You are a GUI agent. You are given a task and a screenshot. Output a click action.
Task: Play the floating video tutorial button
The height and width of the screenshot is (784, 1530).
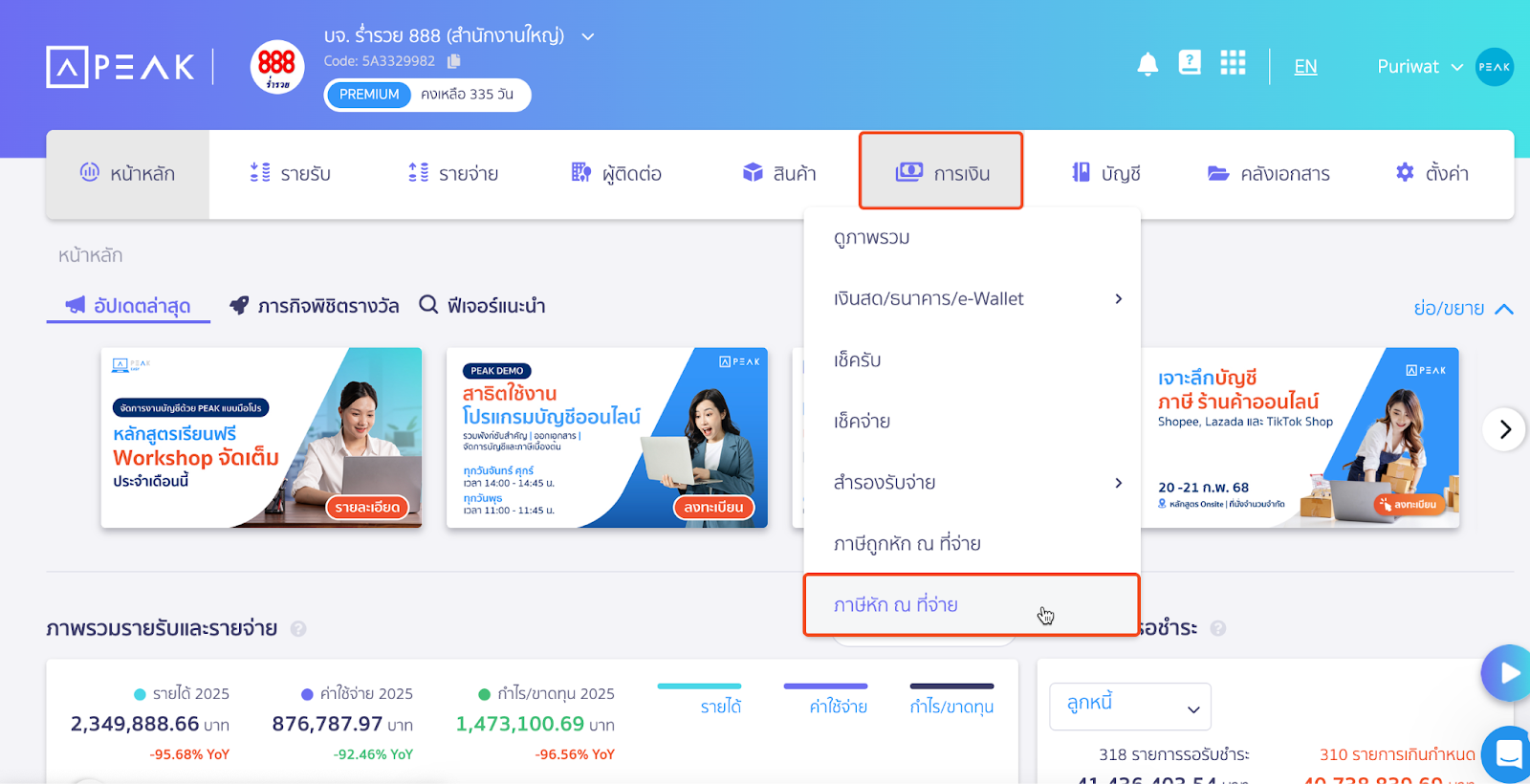(1507, 673)
